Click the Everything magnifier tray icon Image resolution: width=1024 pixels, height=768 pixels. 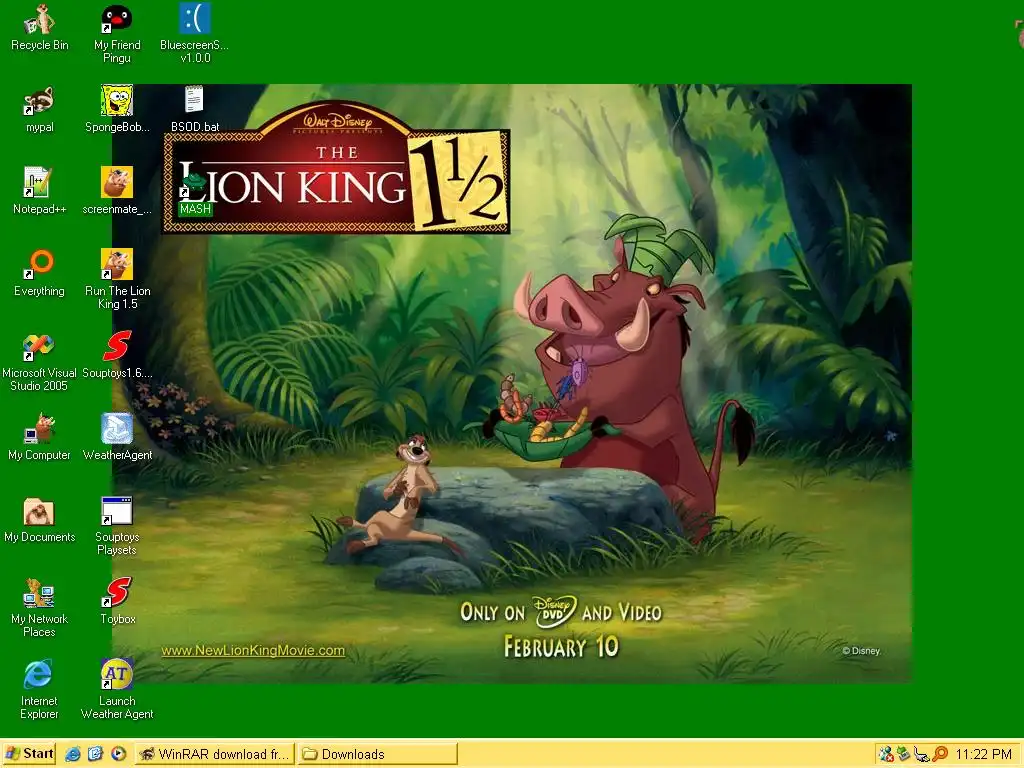[940, 754]
